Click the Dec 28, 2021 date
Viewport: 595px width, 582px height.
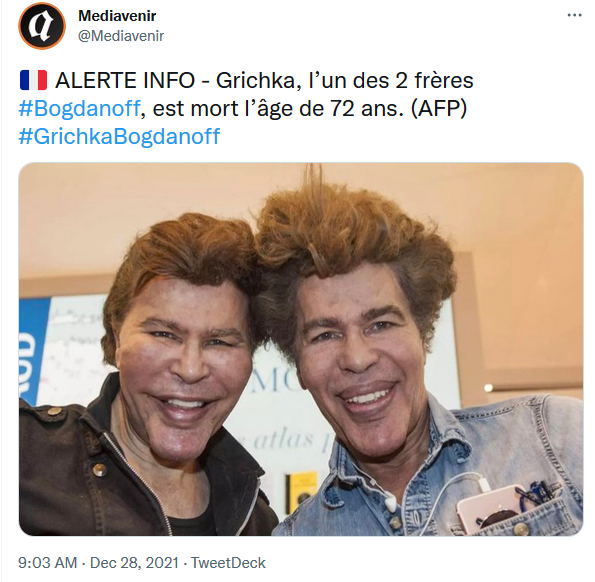[134, 562]
